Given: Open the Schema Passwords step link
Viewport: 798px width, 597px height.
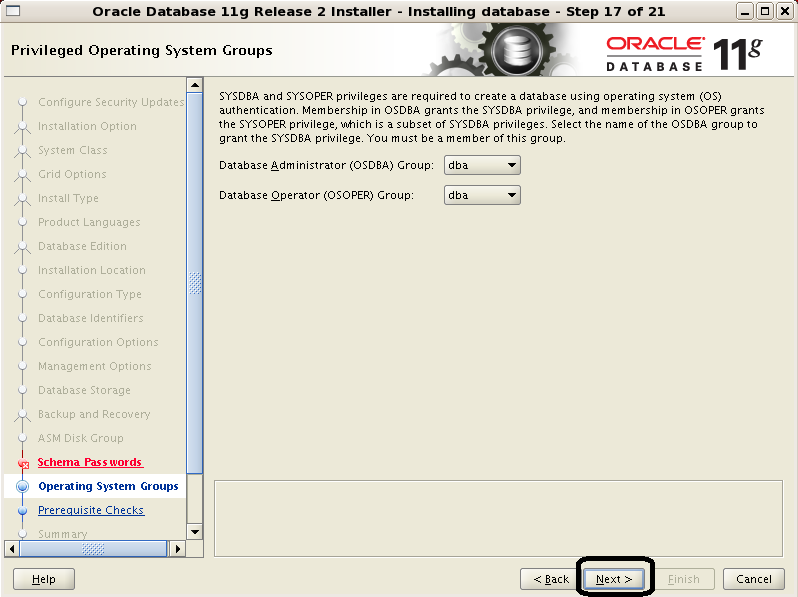Looking at the screenshot, I should (x=90, y=462).
